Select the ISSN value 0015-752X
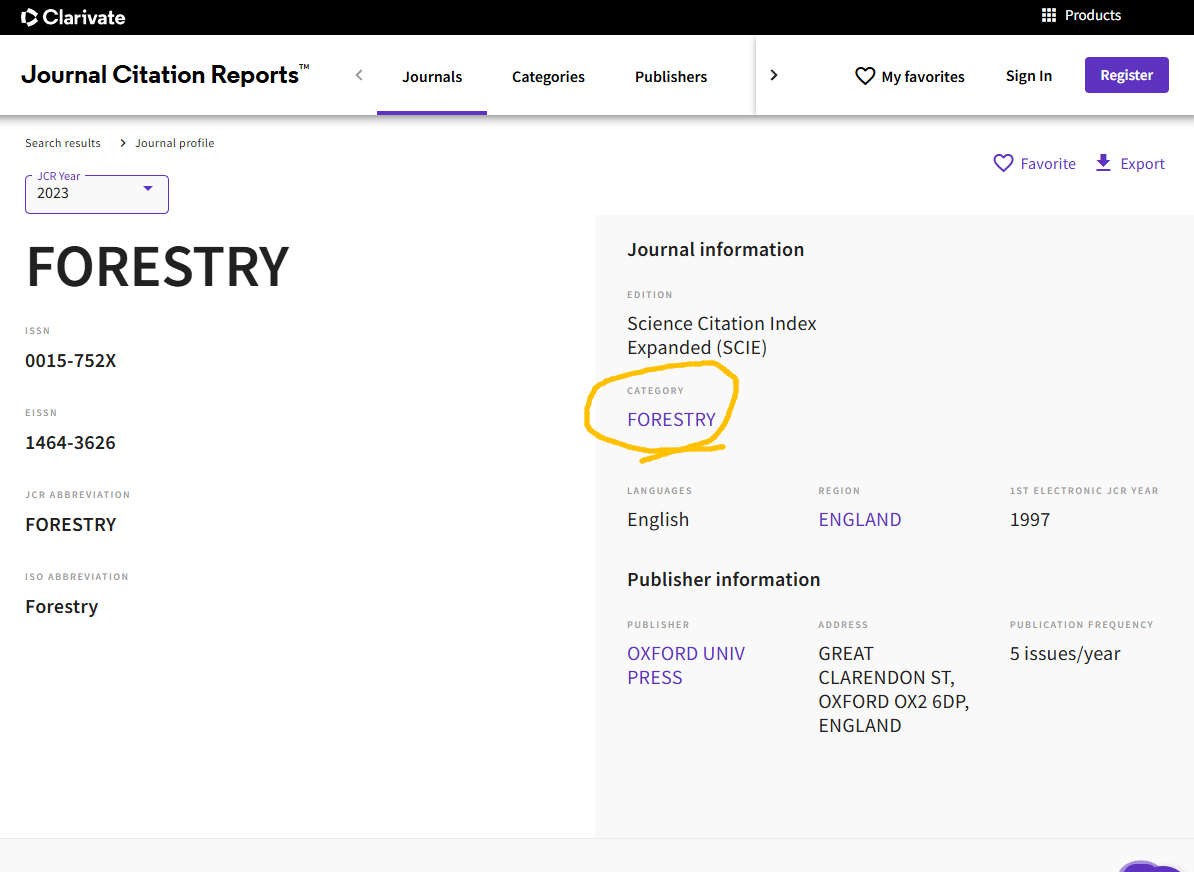 point(71,361)
